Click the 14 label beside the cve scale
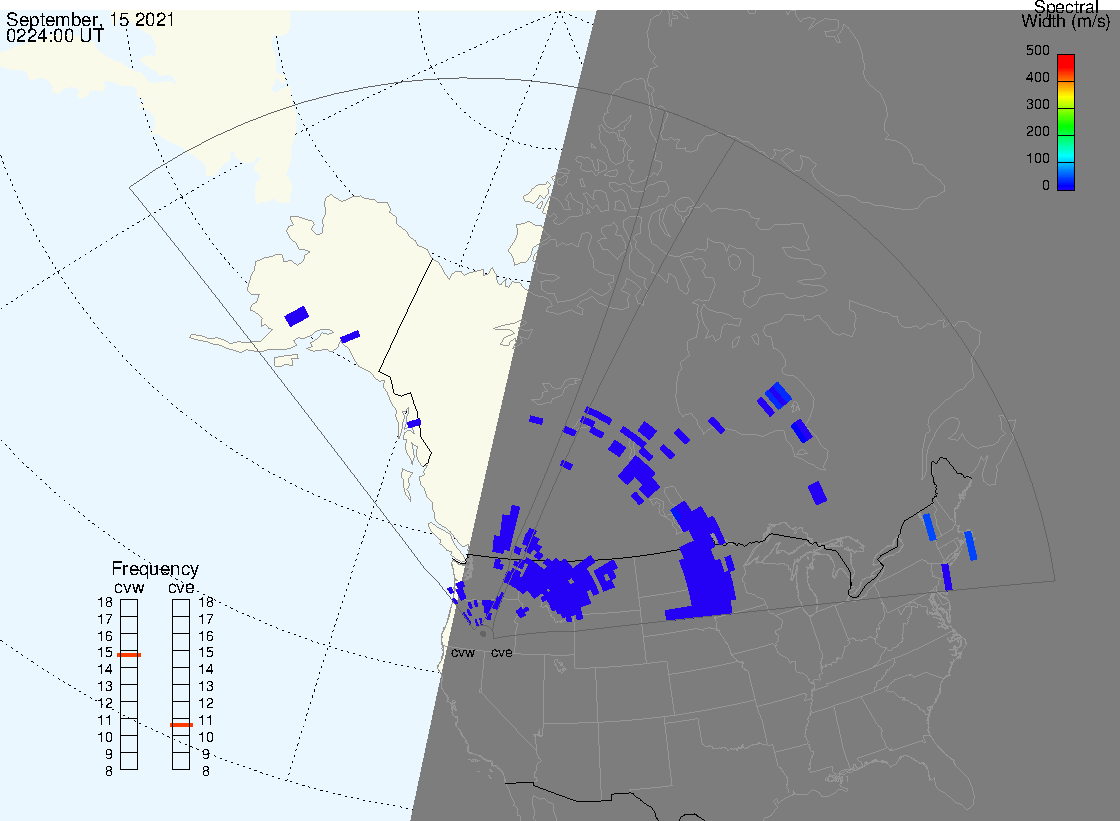Screen dimensions: 1120x821 (x=206, y=670)
